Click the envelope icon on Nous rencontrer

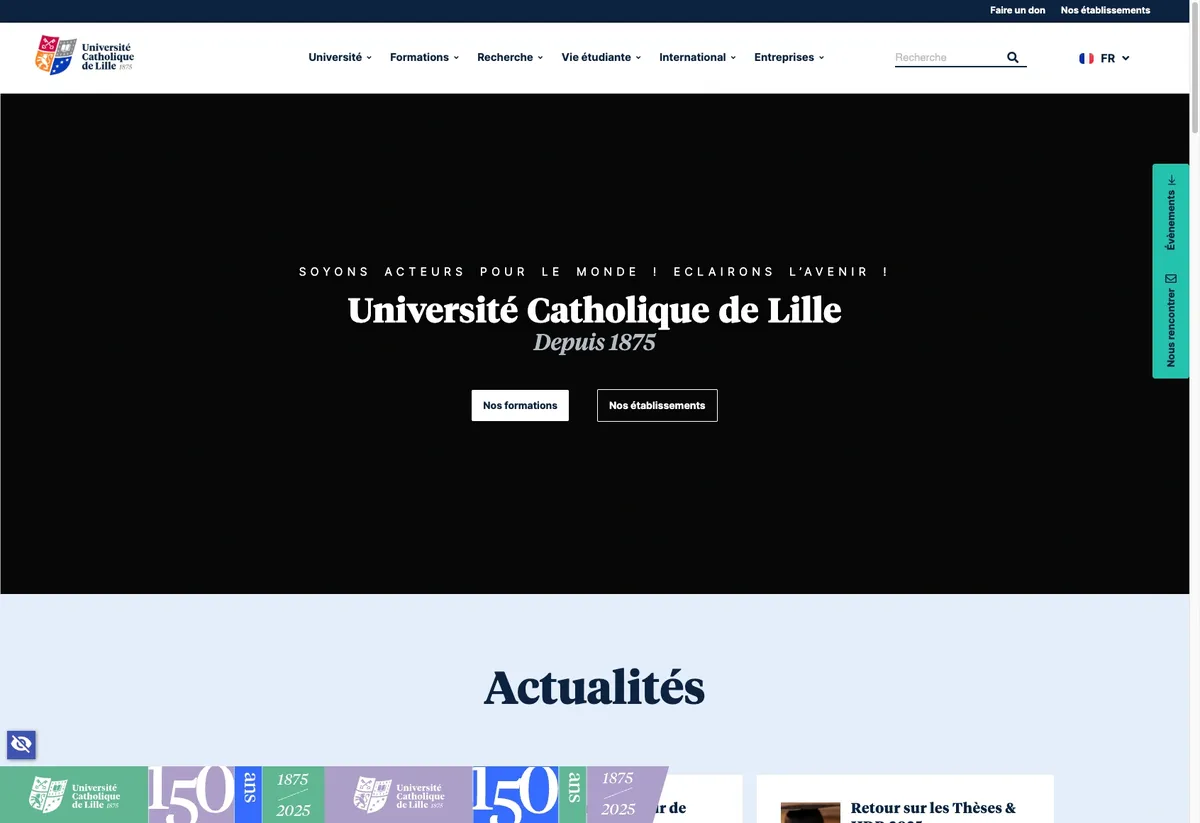[1171, 279]
